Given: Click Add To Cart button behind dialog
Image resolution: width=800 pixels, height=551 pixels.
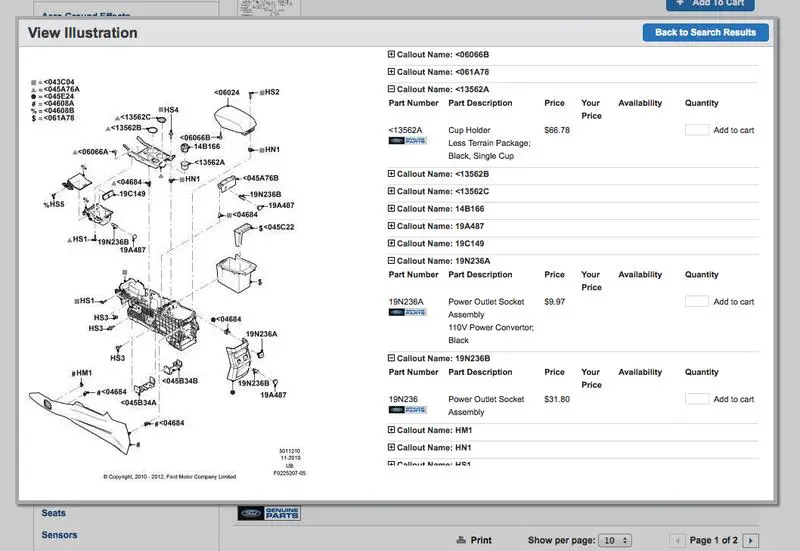Looking at the screenshot, I should click(x=710, y=4).
